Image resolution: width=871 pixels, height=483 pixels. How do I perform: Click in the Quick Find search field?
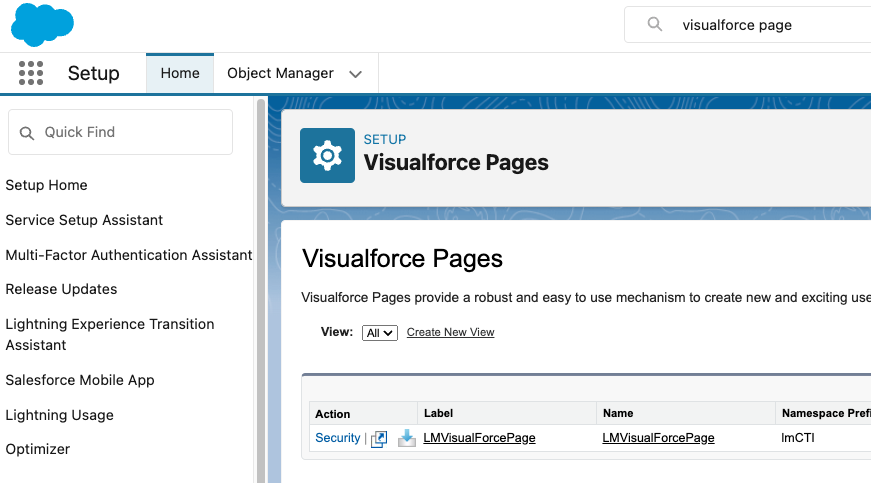130,132
